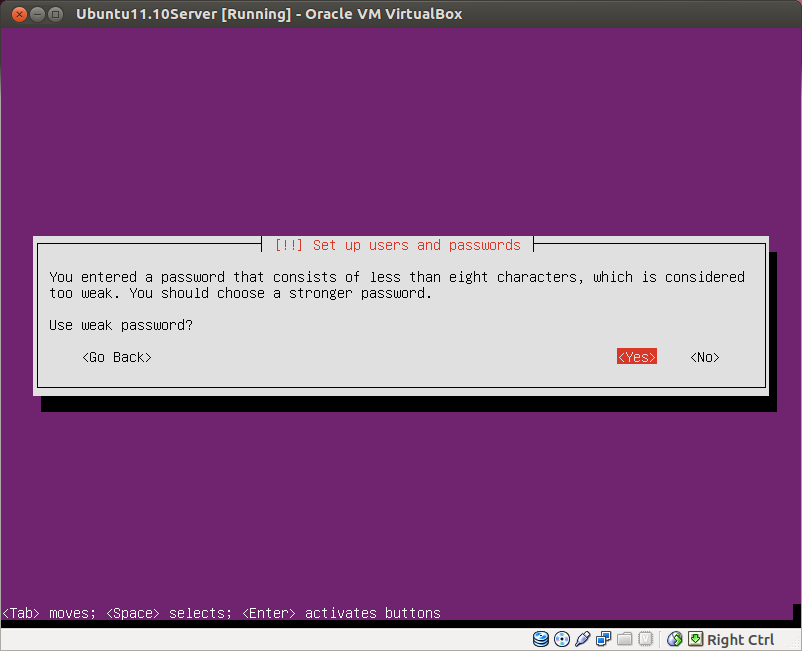Click the hard disk activity status icon
This screenshot has width=802, height=651.
point(541,639)
